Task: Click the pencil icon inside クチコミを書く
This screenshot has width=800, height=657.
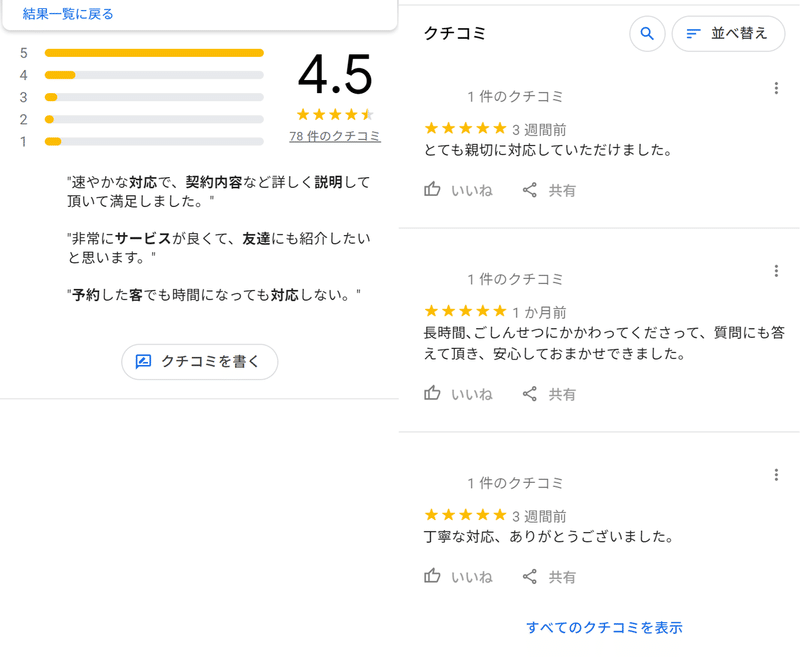Action: point(145,363)
